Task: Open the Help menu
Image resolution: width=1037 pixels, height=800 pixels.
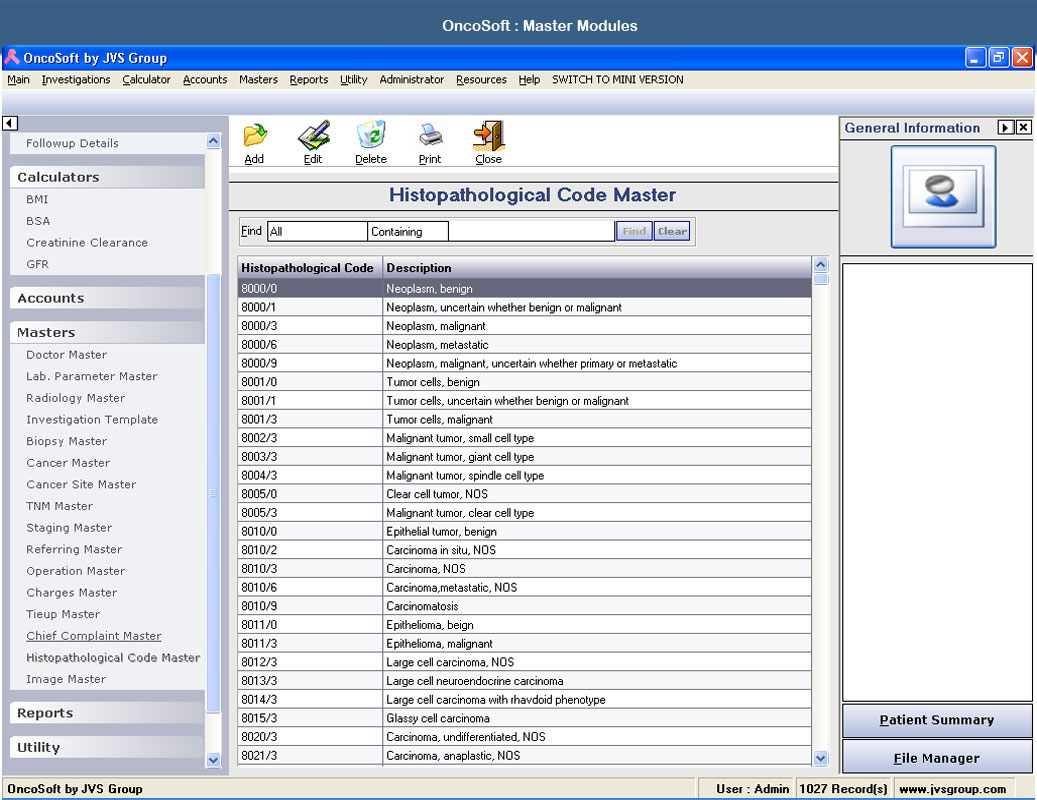Action: 529,79
